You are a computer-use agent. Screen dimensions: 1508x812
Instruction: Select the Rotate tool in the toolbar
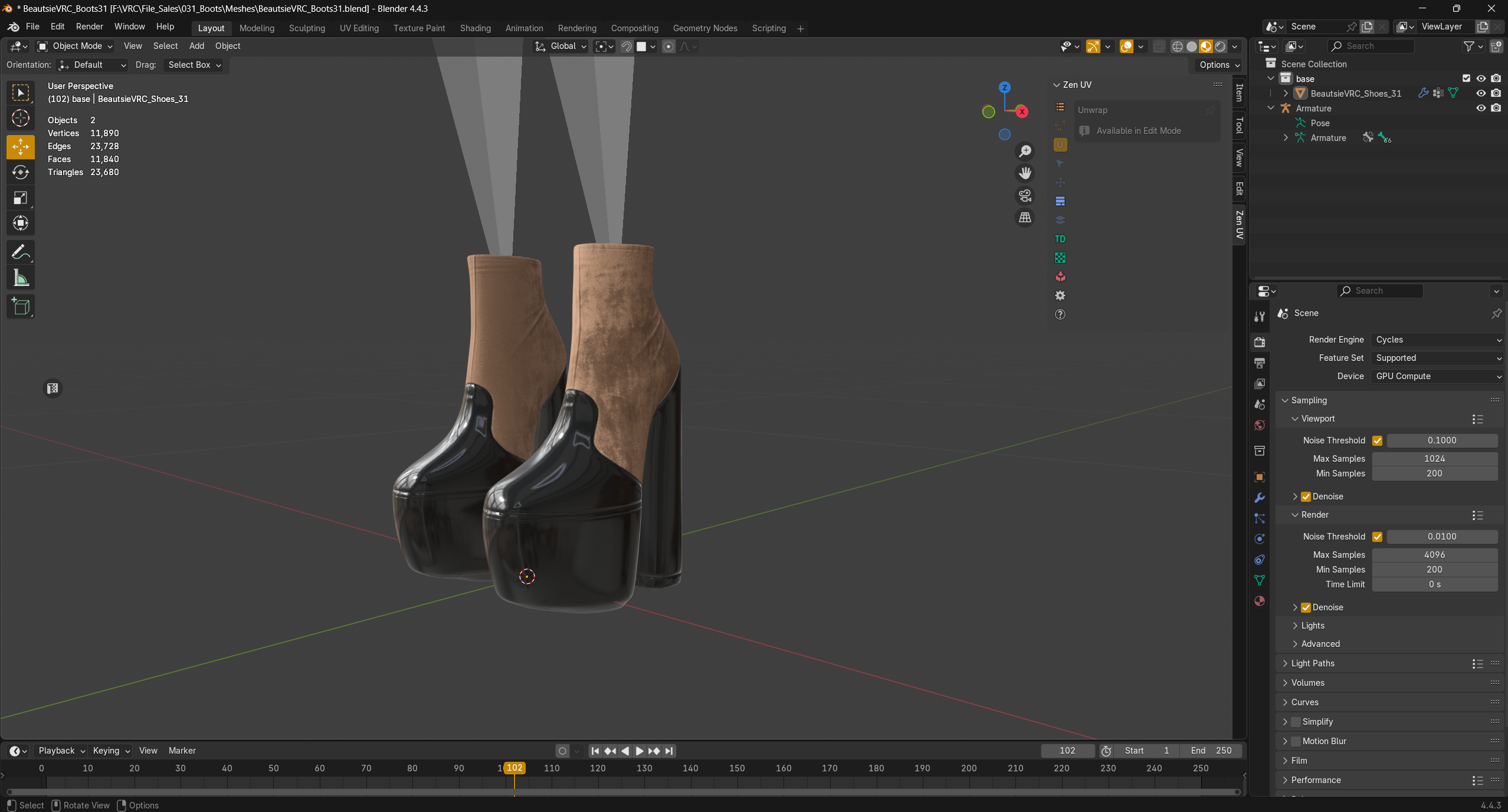21,172
